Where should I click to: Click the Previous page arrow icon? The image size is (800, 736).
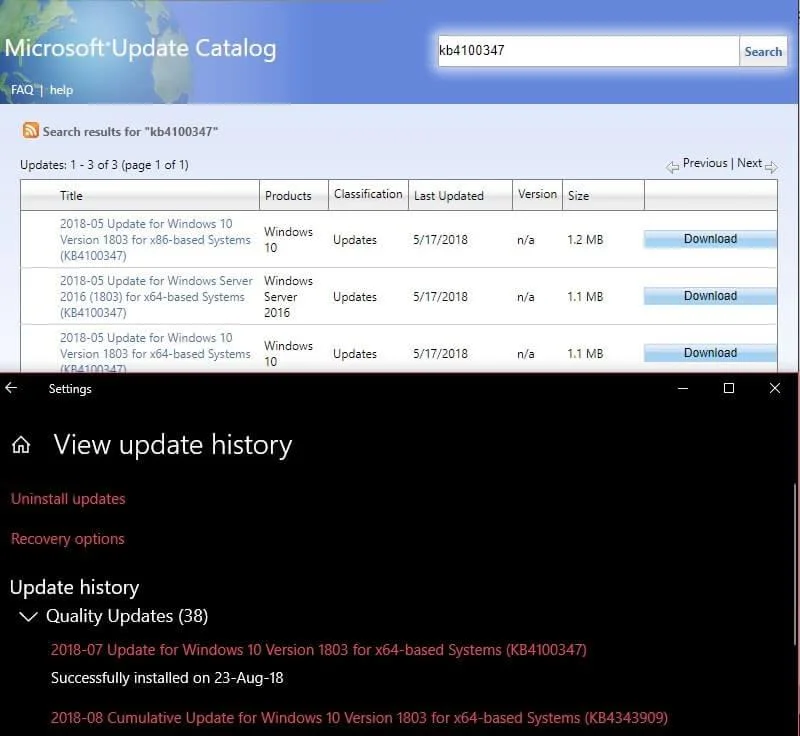pyautogui.click(x=672, y=166)
